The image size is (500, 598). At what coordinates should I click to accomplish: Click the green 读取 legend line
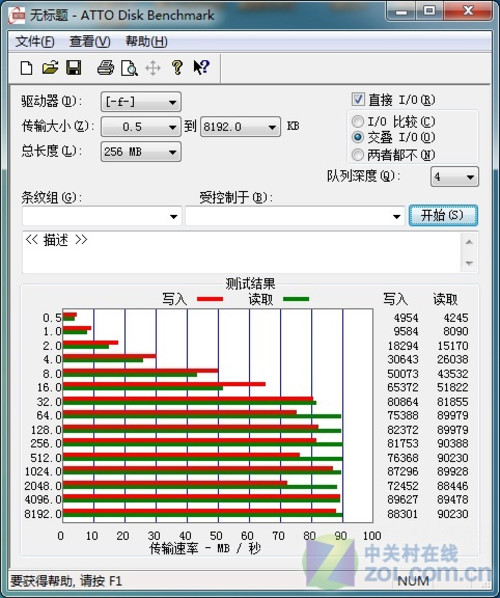[x=296, y=299]
